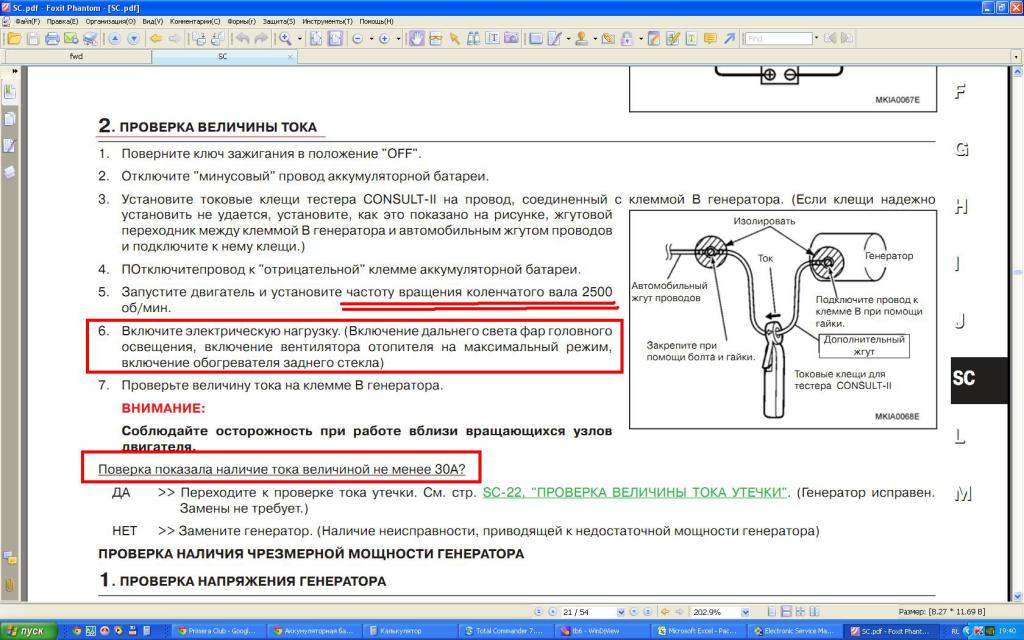The height and width of the screenshot is (640, 1024).
Task: Open the Инструменты menu
Action: point(329,22)
